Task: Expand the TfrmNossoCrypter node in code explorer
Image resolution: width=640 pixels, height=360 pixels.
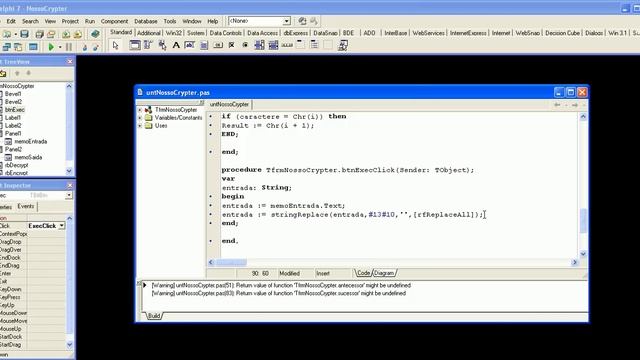Action: point(140,110)
